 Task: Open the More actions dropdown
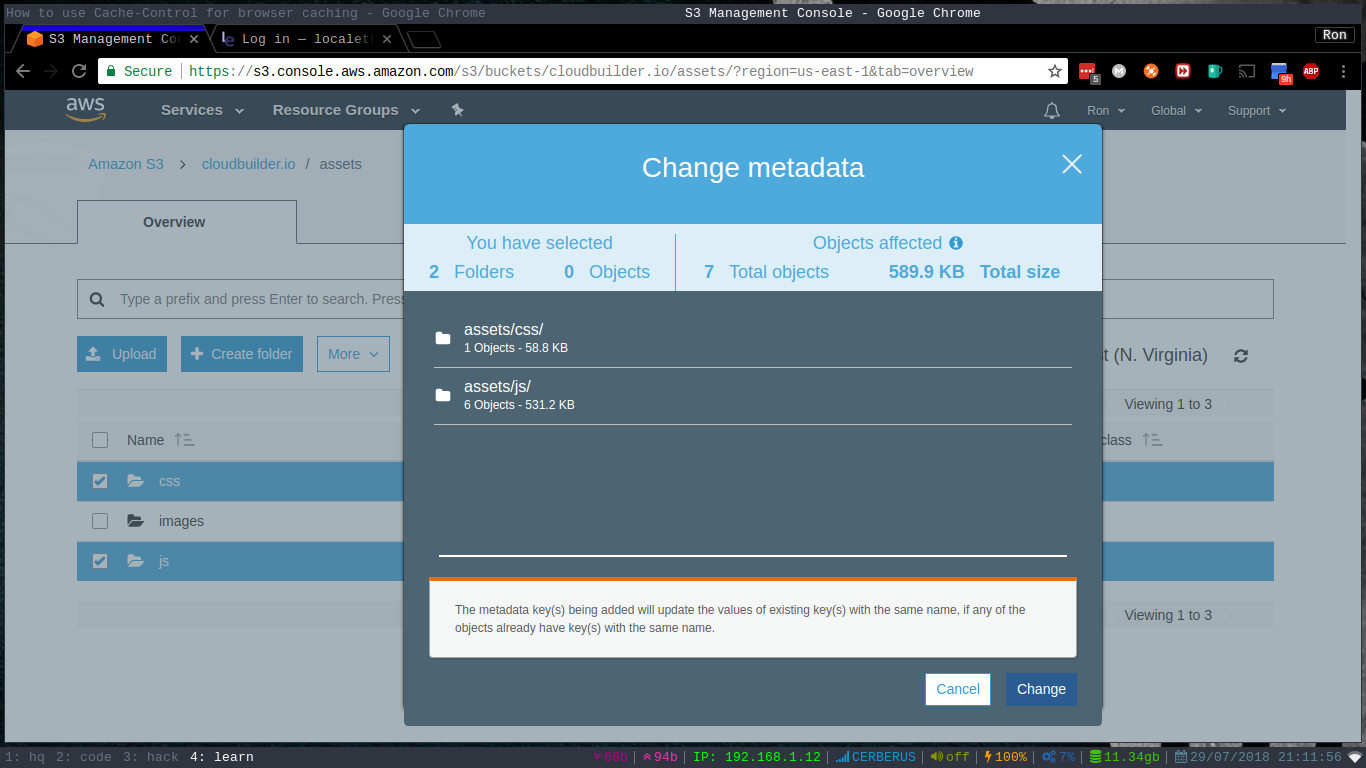coord(353,354)
